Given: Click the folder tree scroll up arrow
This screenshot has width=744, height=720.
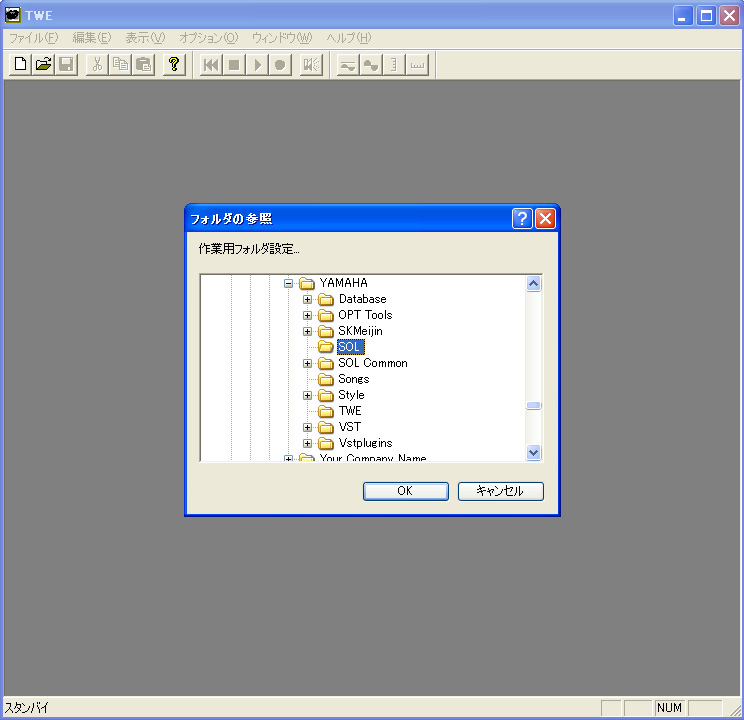Looking at the screenshot, I should (x=533, y=284).
